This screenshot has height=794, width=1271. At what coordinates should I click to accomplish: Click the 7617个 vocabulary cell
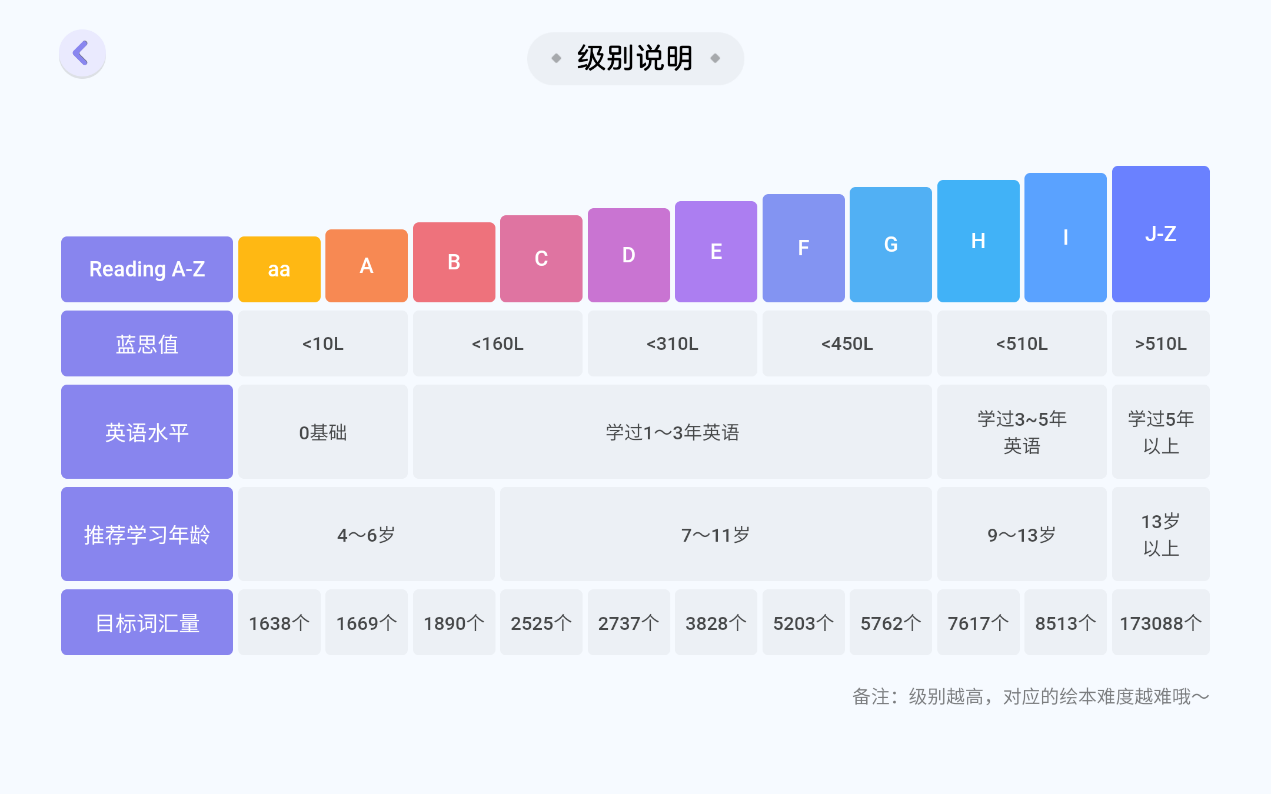coord(978,622)
